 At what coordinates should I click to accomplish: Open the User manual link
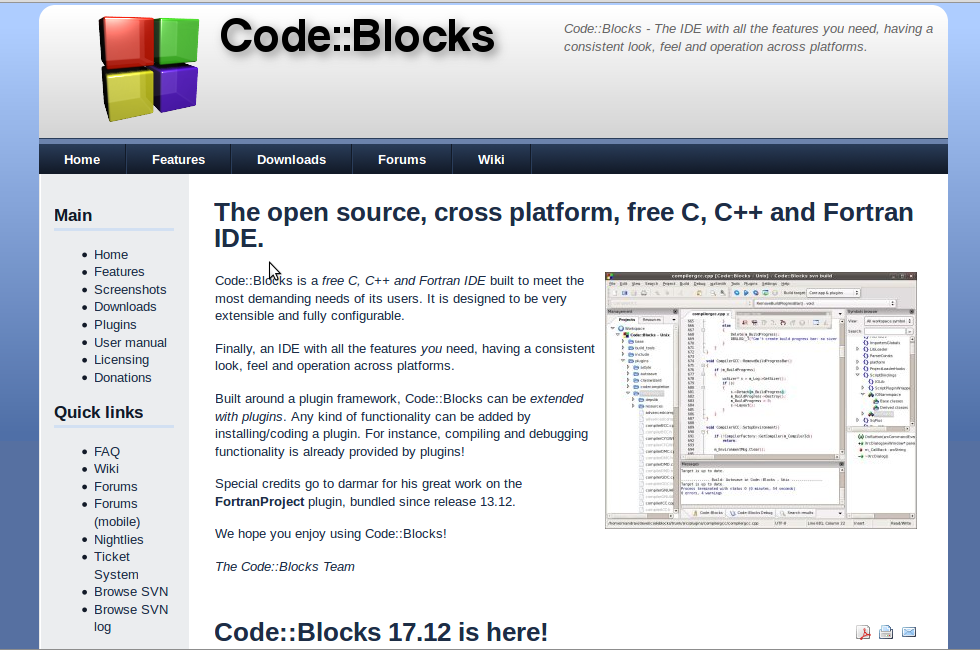tap(130, 342)
